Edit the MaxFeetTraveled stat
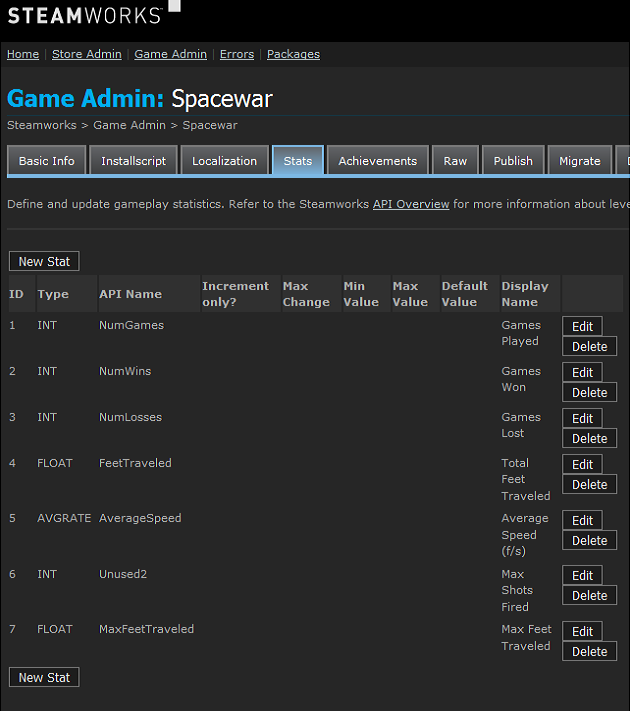This screenshot has width=630, height=711. pyautogui.click(x=582, y=631)
